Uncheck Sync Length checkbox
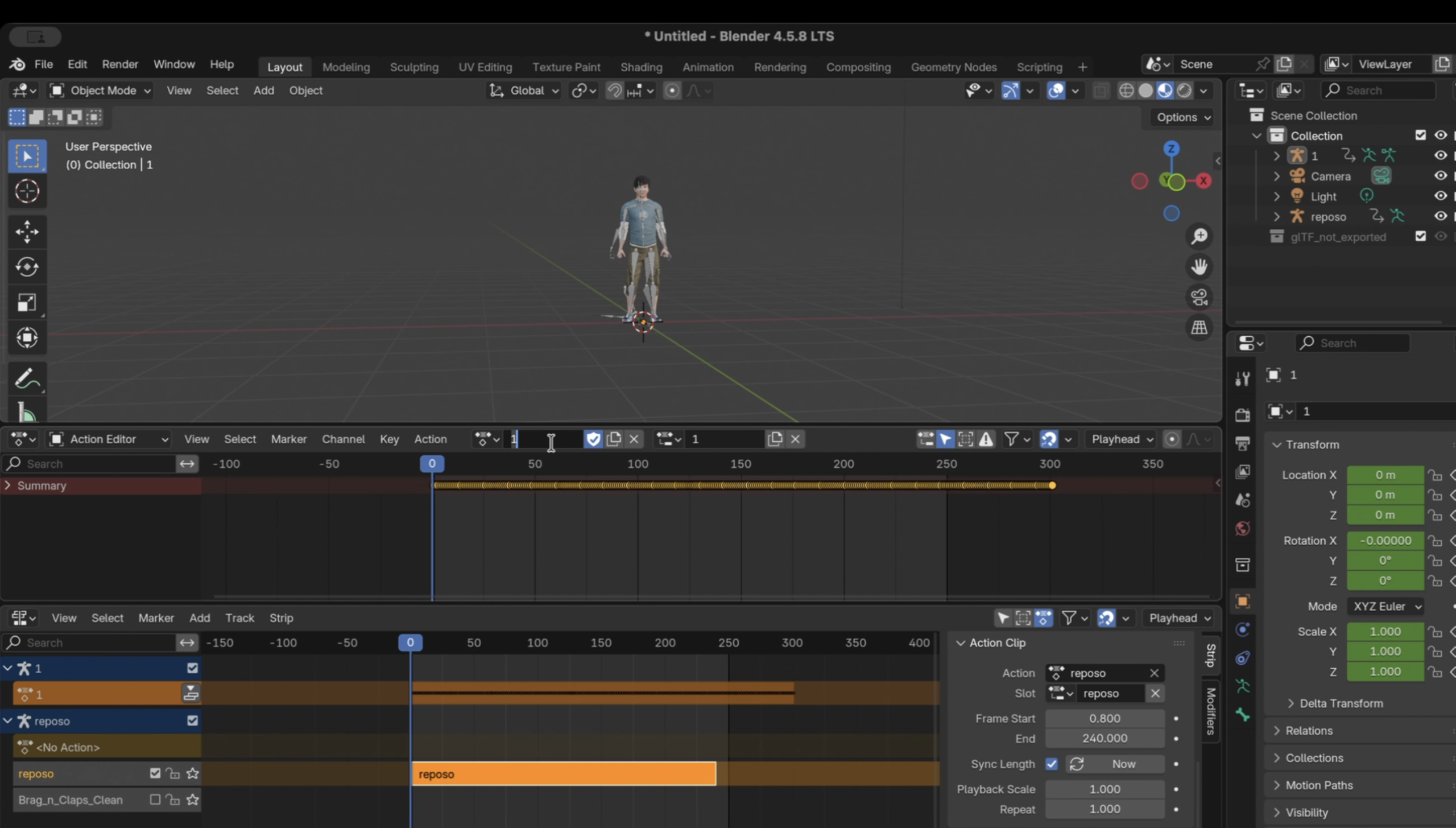This screenshot has height=828, width=1456. point(1051,764)
